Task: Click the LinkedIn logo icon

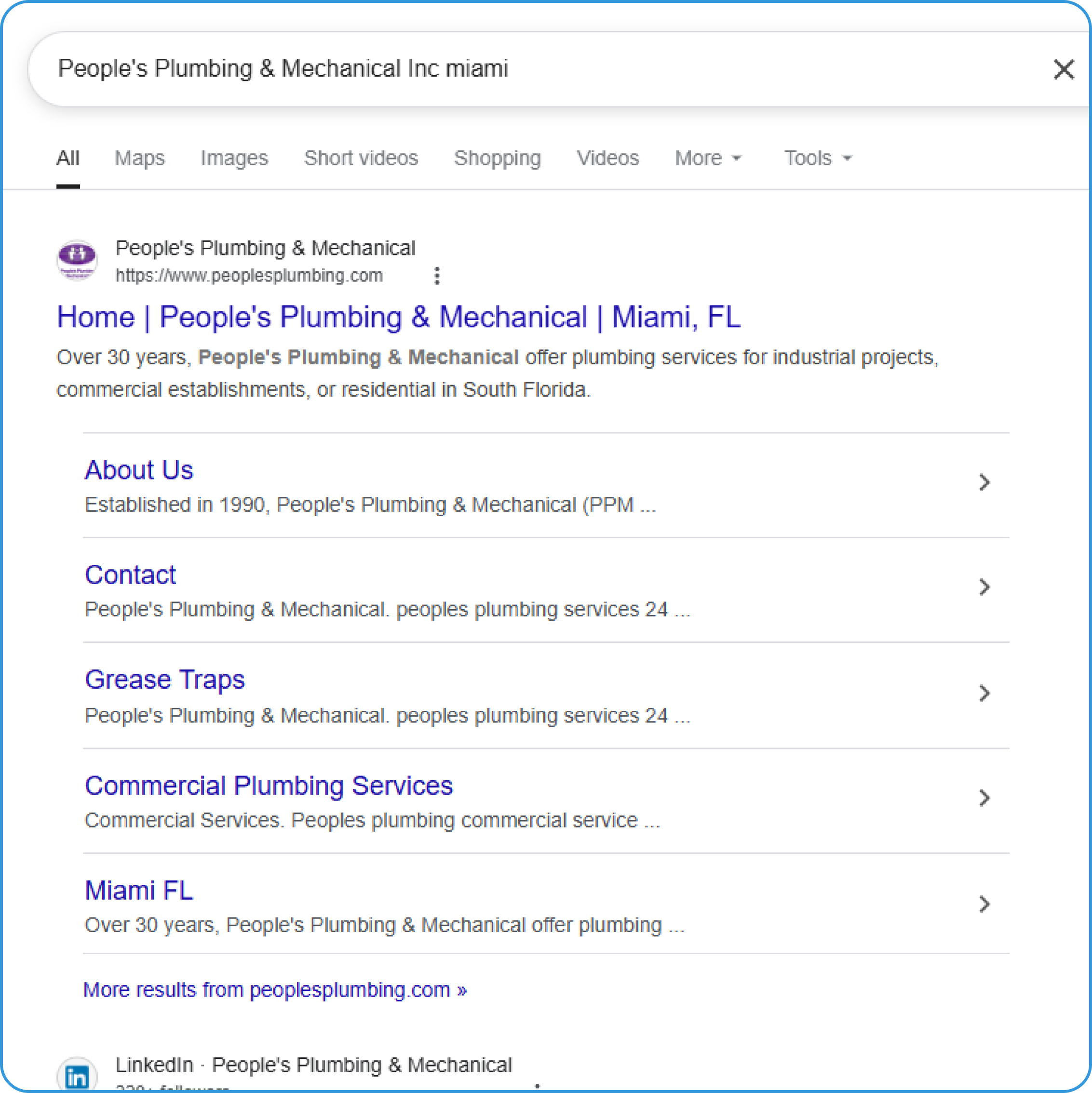Action: click(x=77, y=1076)
